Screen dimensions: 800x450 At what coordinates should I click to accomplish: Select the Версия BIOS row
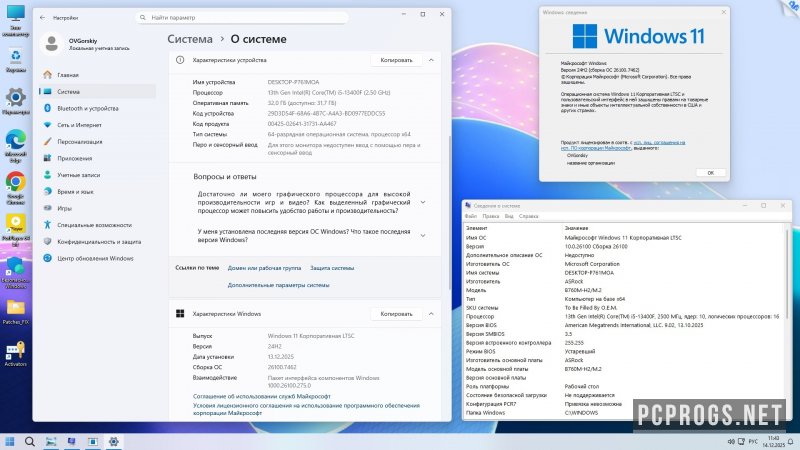pyautogui.click(x=623, y=326)
